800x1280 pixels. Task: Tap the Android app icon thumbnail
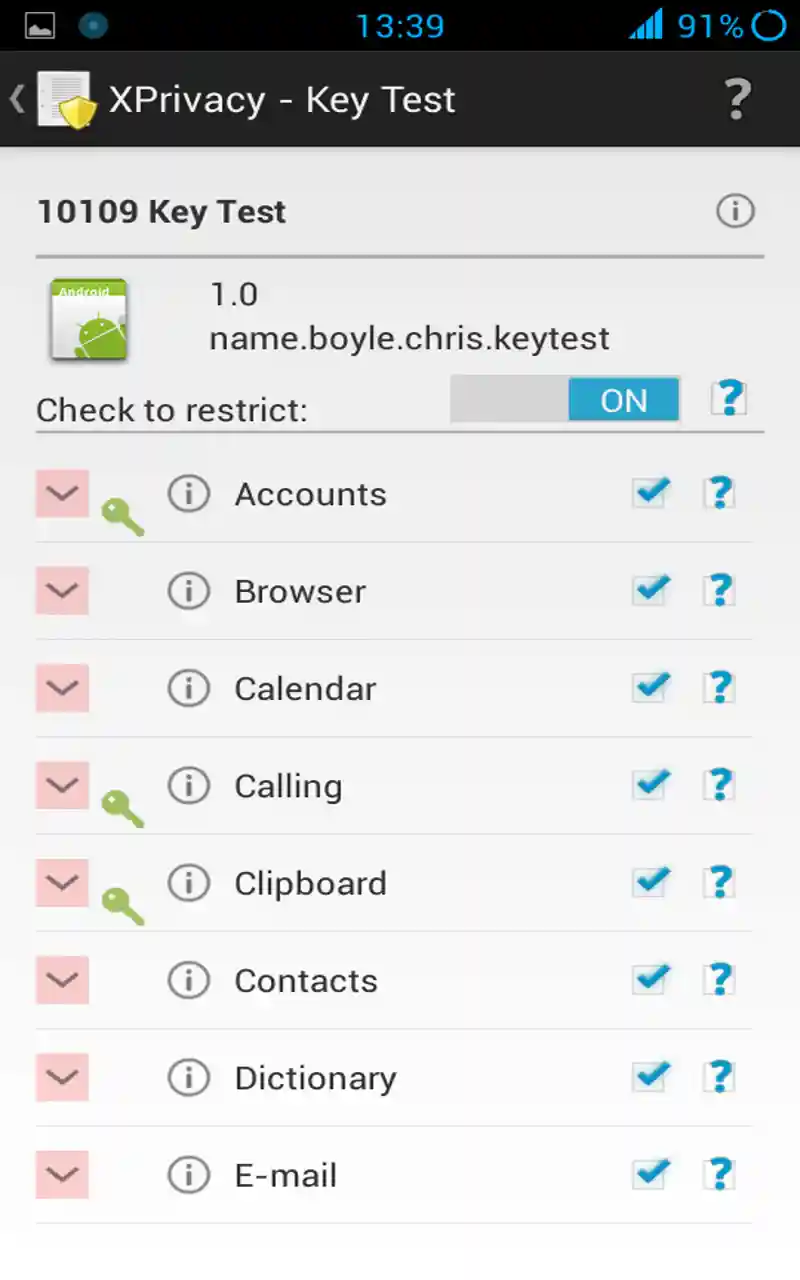point(89,320)
